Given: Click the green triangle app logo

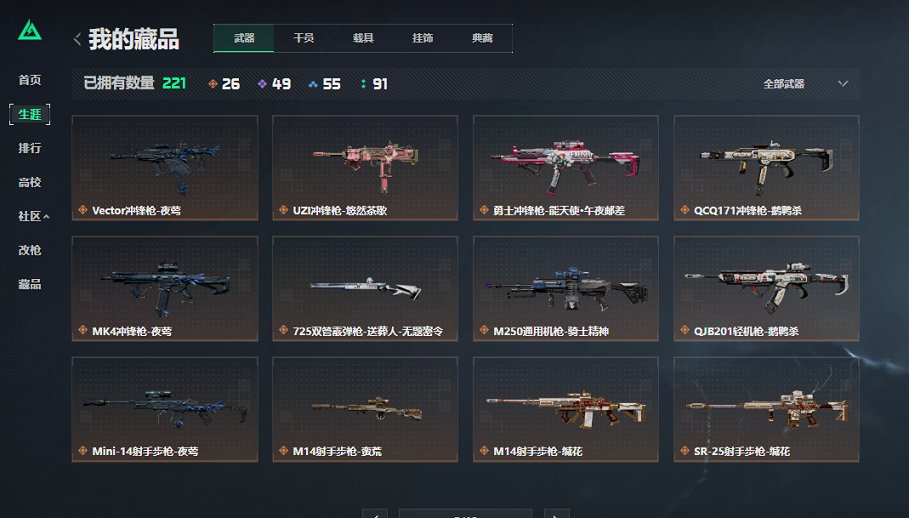Looking at the screenshot, I should pos(30,30).
